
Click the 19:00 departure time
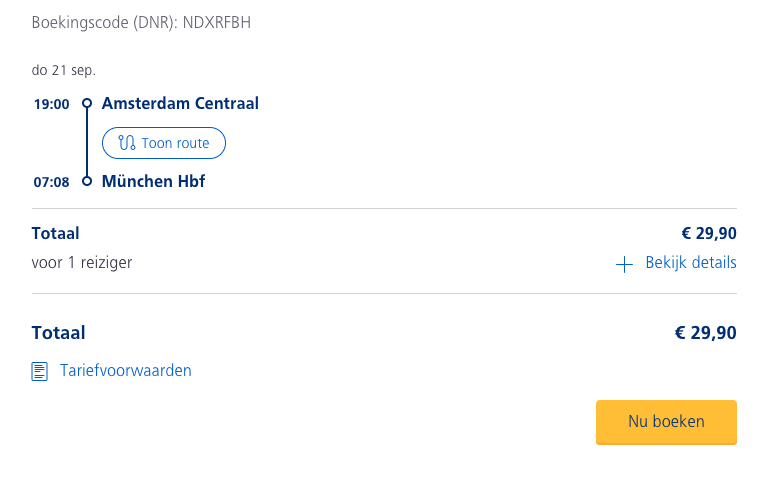[51, 104]
